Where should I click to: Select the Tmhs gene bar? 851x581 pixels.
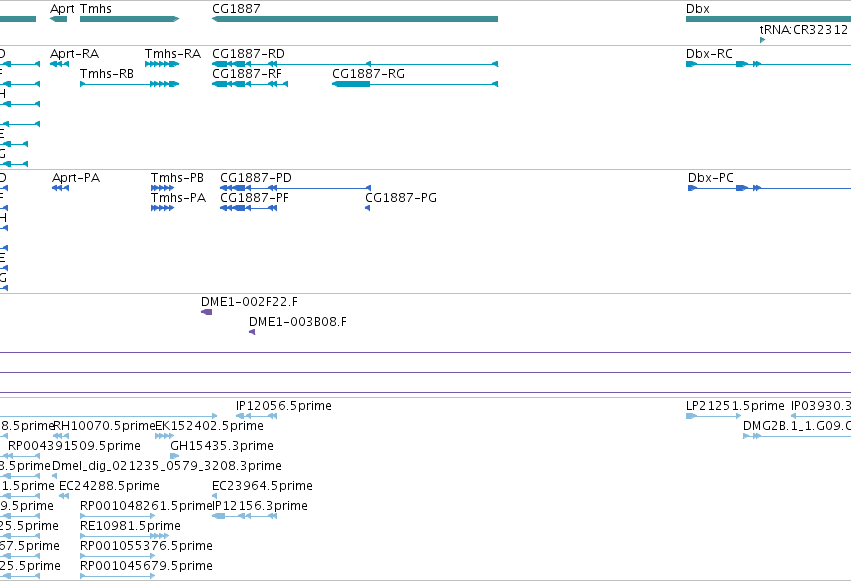(129, 19)
